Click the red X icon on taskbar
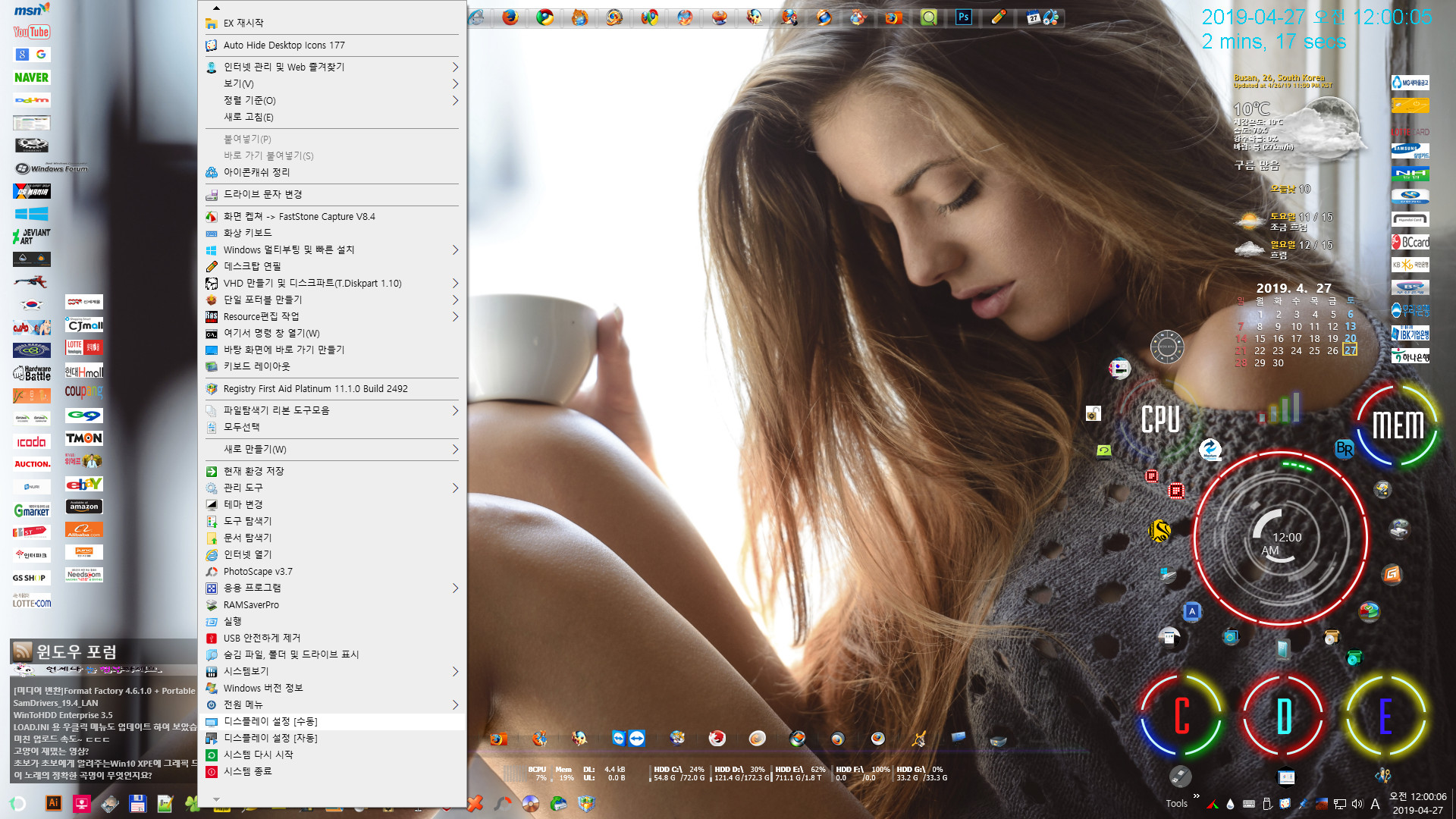Viewport: 1456px width, 819px height. 475,803
